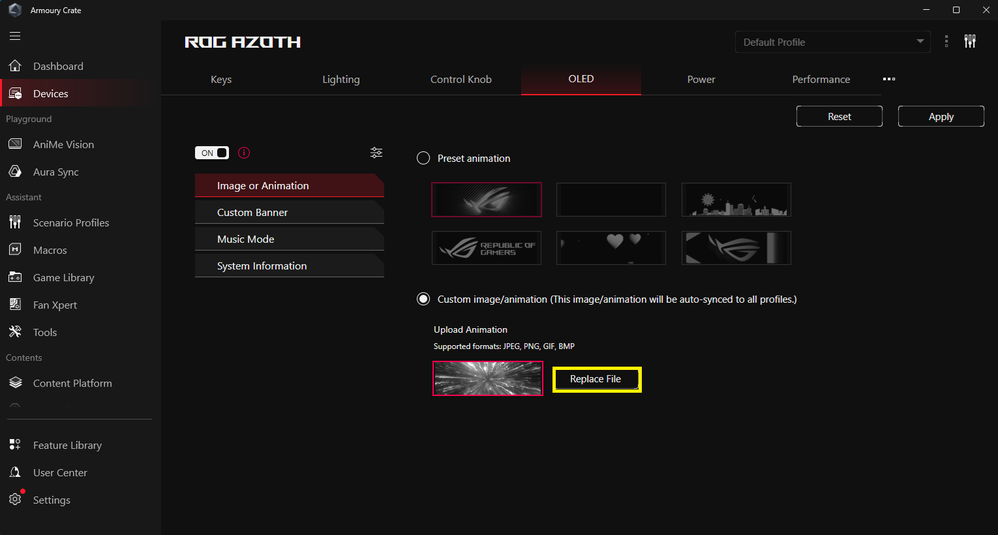Open Macros from the sidebar
This screenshot has width=998, height=535.
tap(50, 249)
